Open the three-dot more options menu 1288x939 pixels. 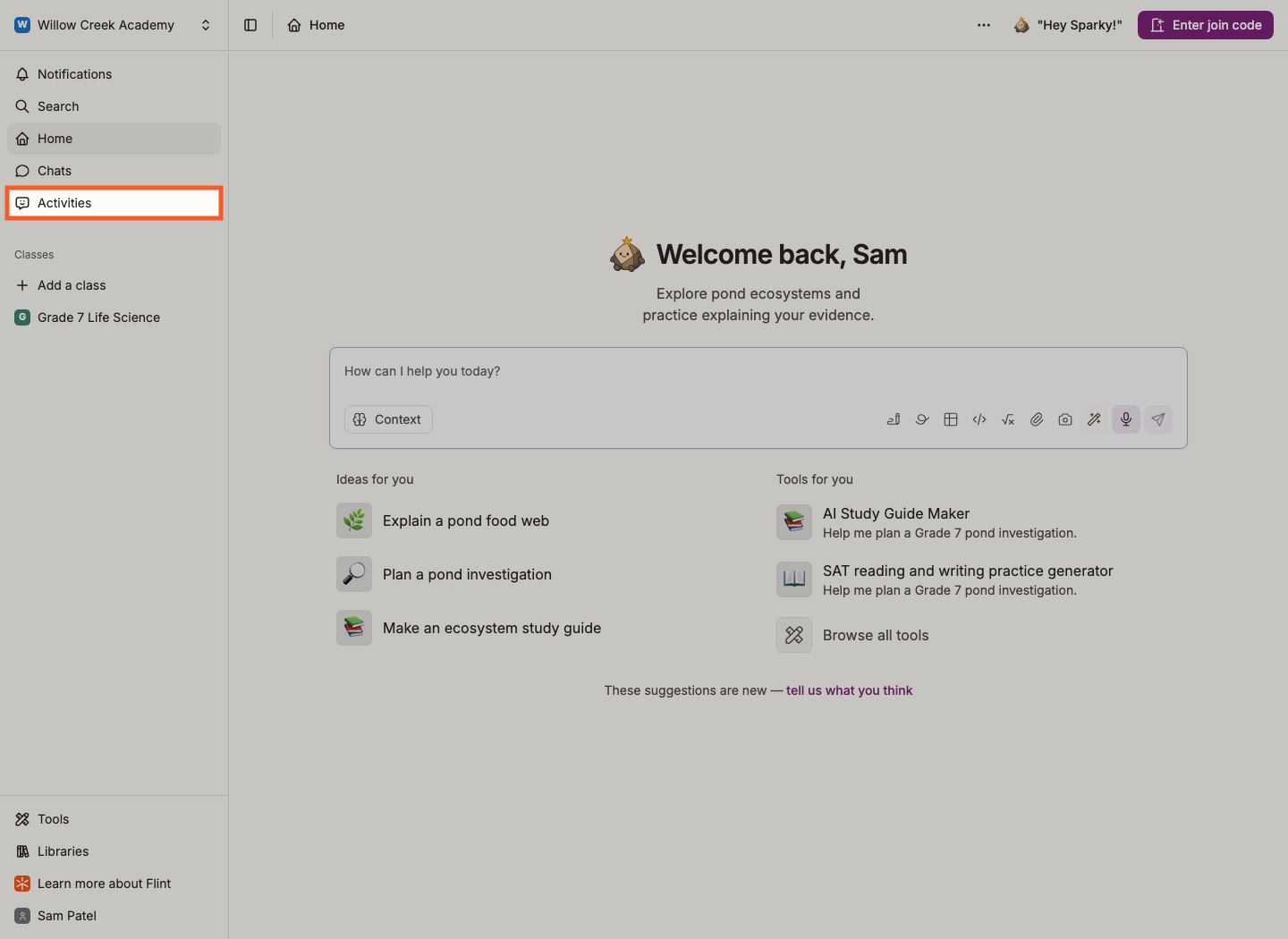pyautogui.click(x=984, y=25)
